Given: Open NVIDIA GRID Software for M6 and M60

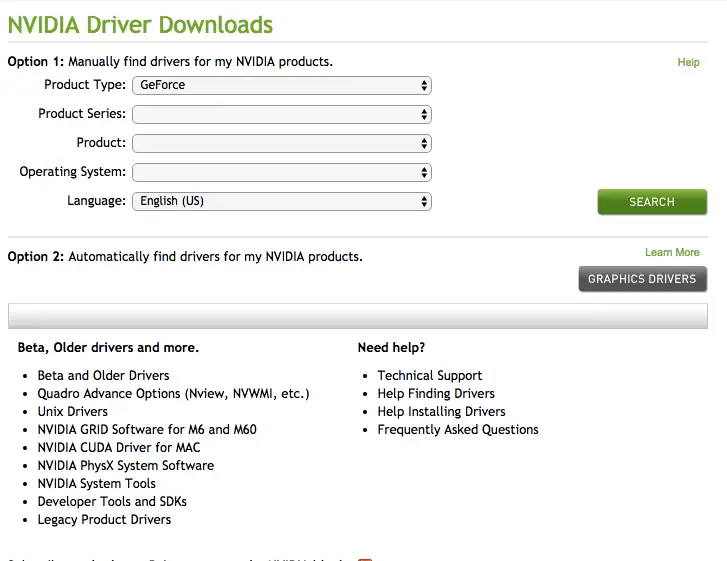Looking at the screenshot, I should click(147, 429).
